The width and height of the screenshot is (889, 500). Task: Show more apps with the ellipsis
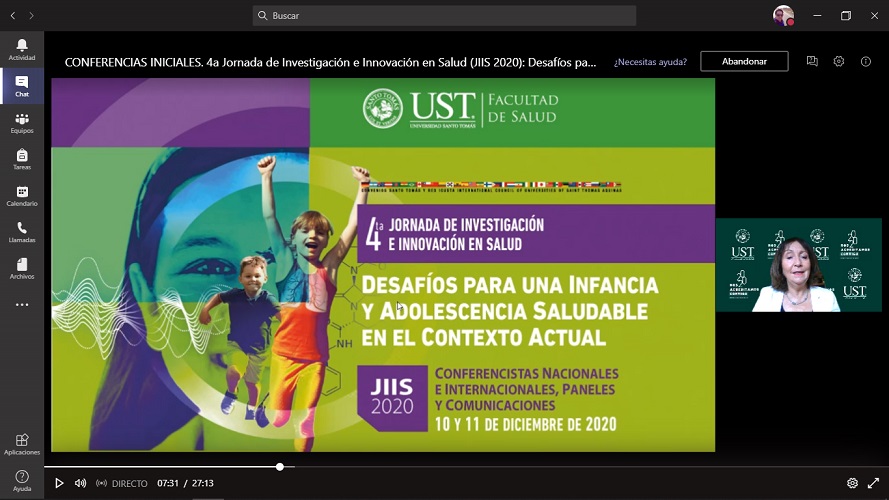[x=22, y=304]
